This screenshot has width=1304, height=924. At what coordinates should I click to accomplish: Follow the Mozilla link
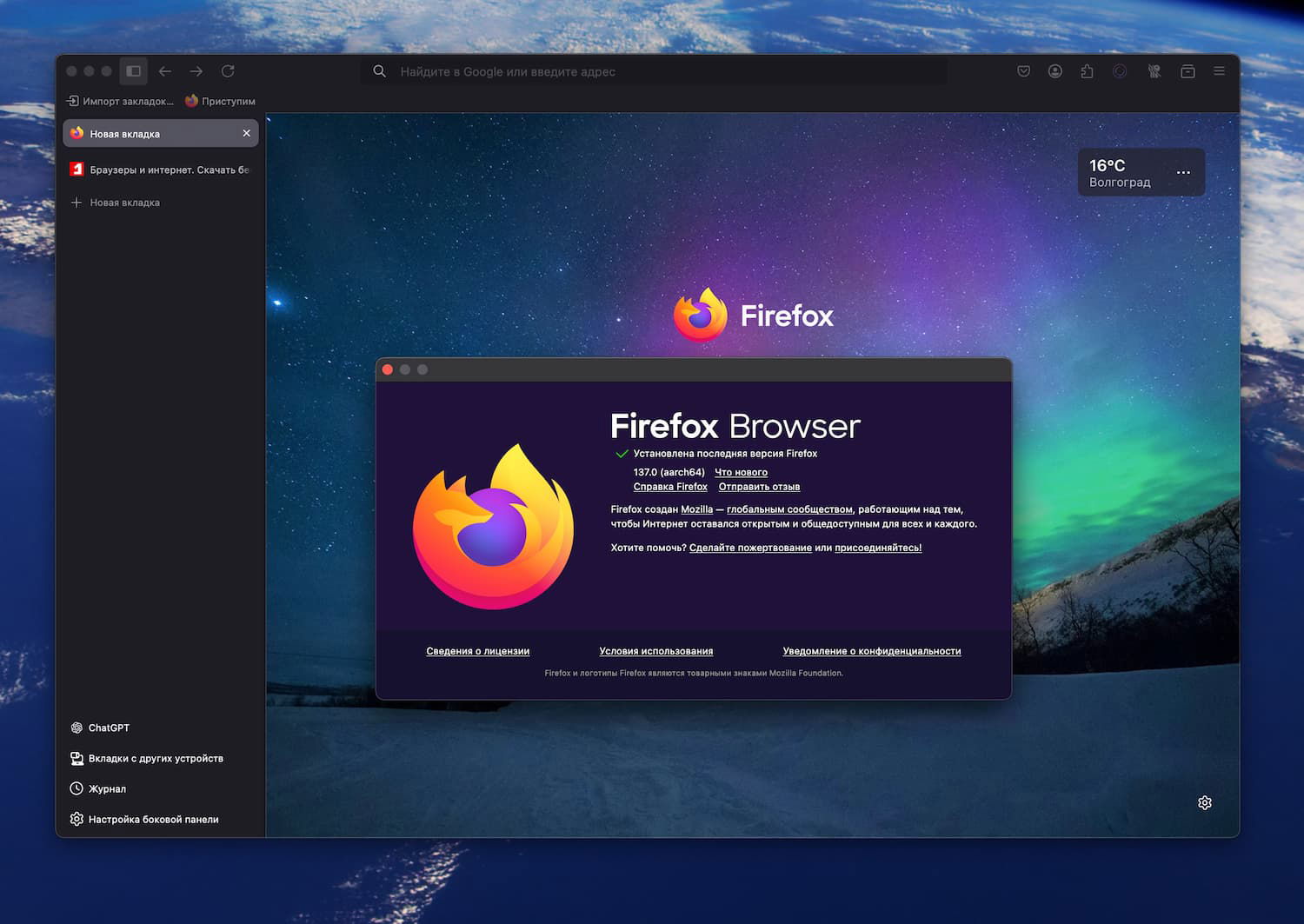click(x=696, y=509)
